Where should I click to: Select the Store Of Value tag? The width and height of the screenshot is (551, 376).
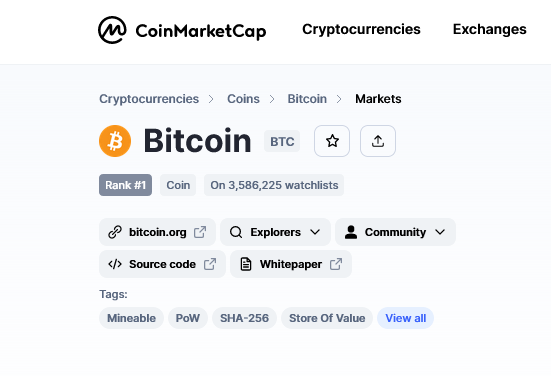click(x=327, y=318)
